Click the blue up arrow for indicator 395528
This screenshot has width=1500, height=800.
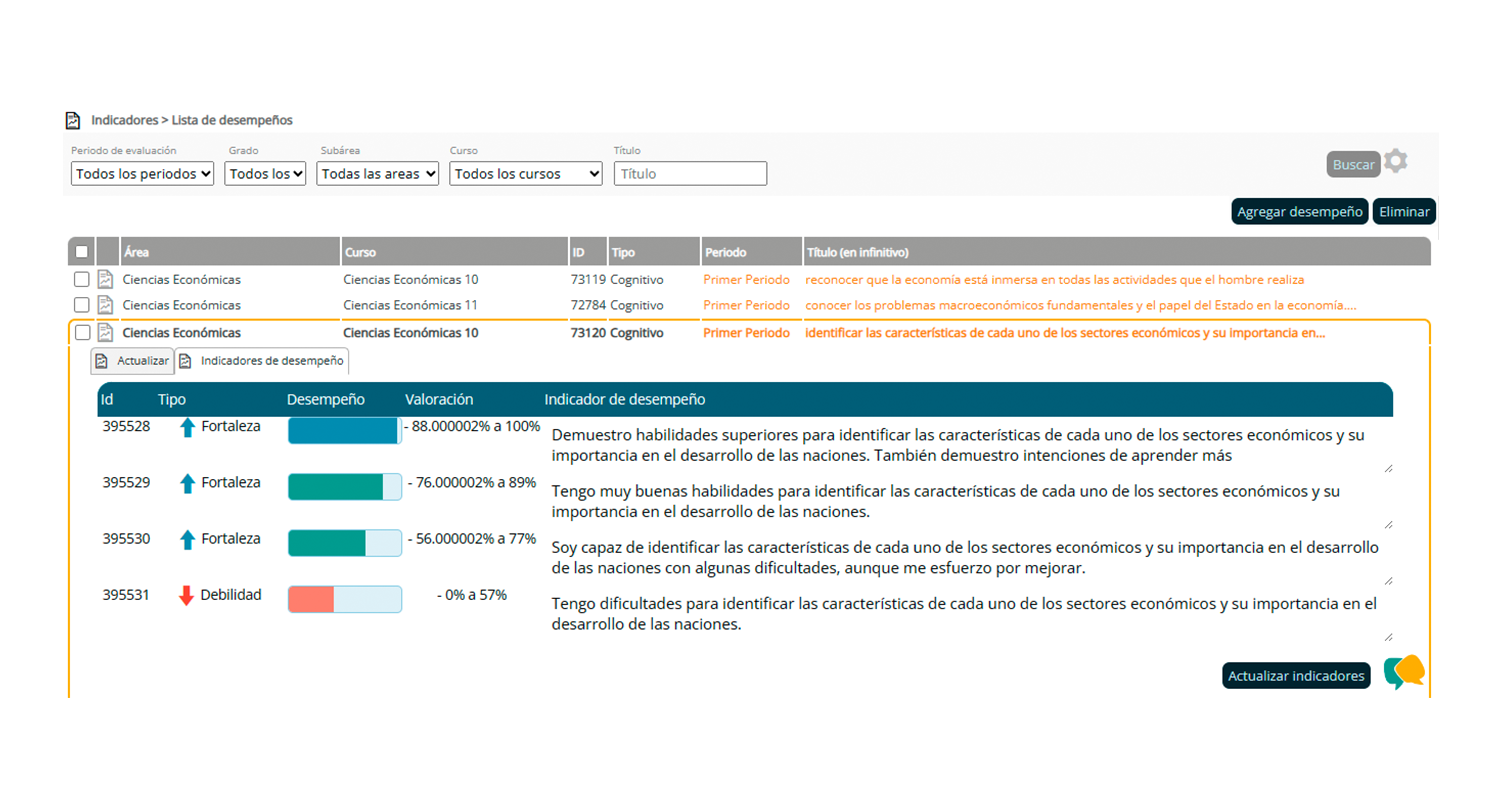coord(186,428)
